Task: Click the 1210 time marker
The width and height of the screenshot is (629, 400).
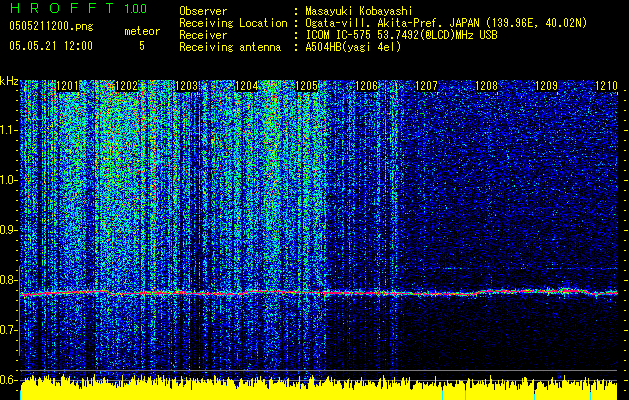Action: click(607, 86)
